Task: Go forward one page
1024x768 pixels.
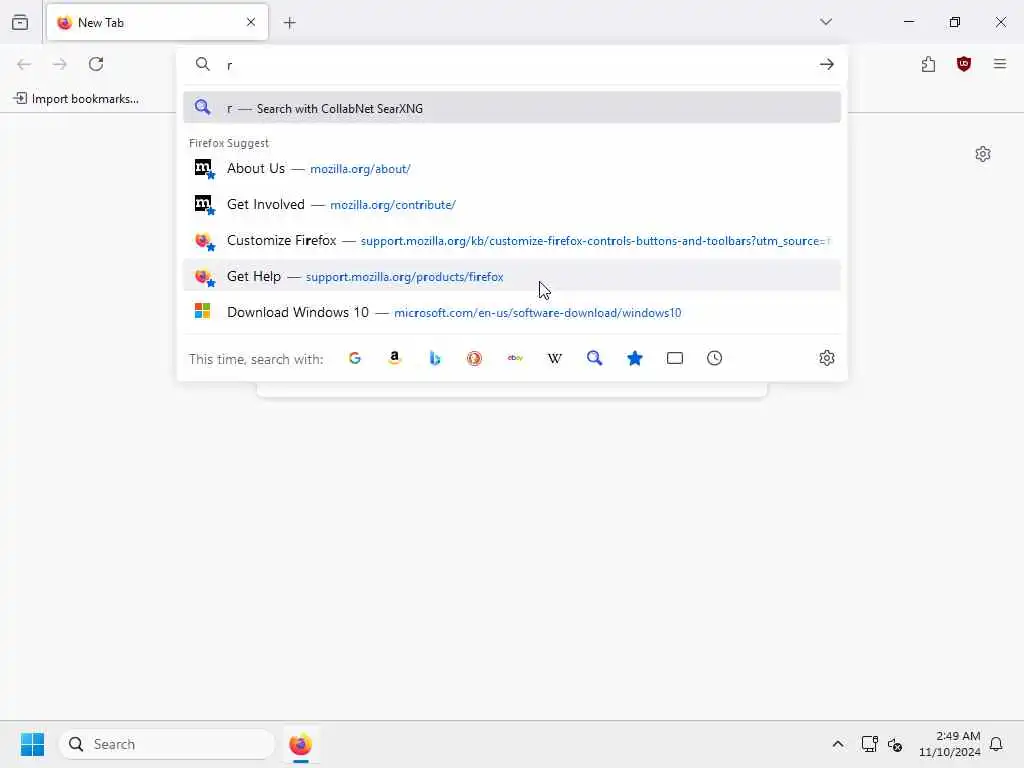Action: [x=60, y=64]
